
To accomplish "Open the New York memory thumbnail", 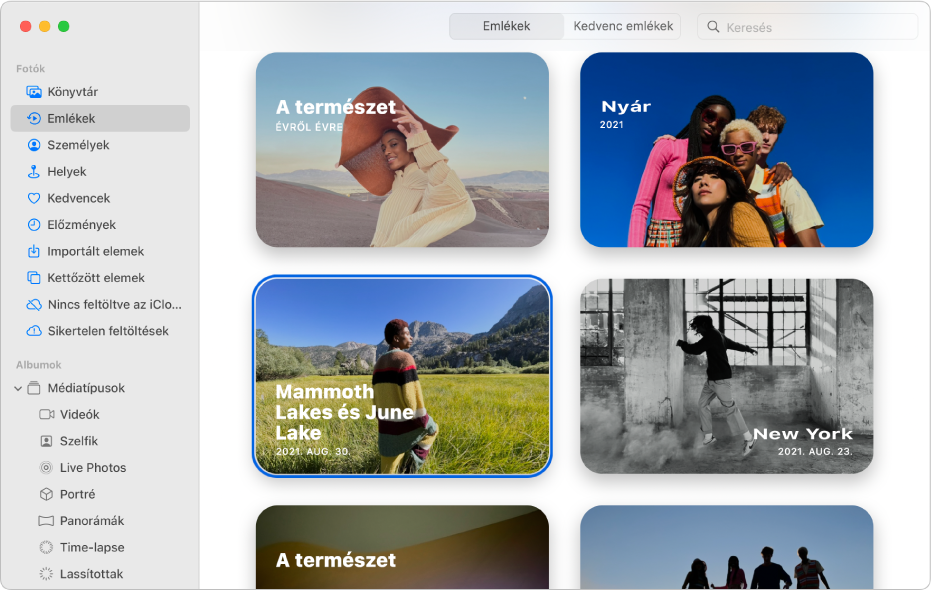I will pos(726,375).
